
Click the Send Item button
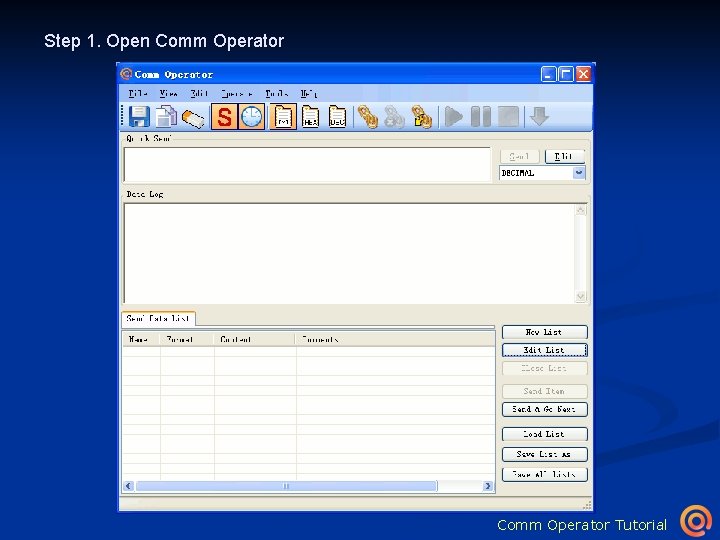(545, 391)
